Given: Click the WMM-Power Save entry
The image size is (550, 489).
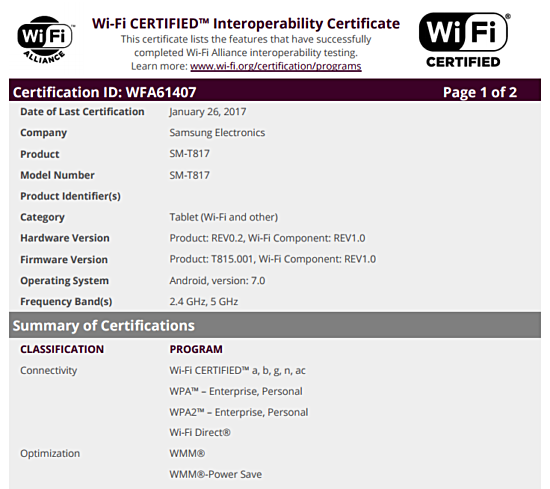Looking at the screenshot, I should coord(216,475).
